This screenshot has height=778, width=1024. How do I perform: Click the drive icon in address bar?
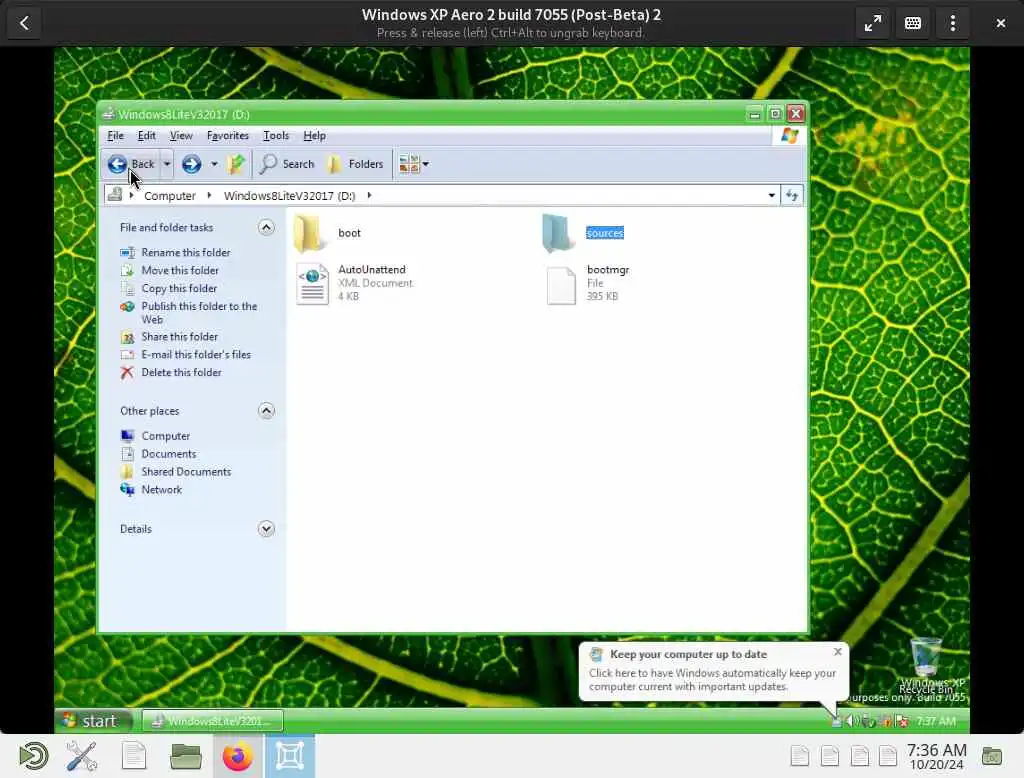[x=115, y=195]
